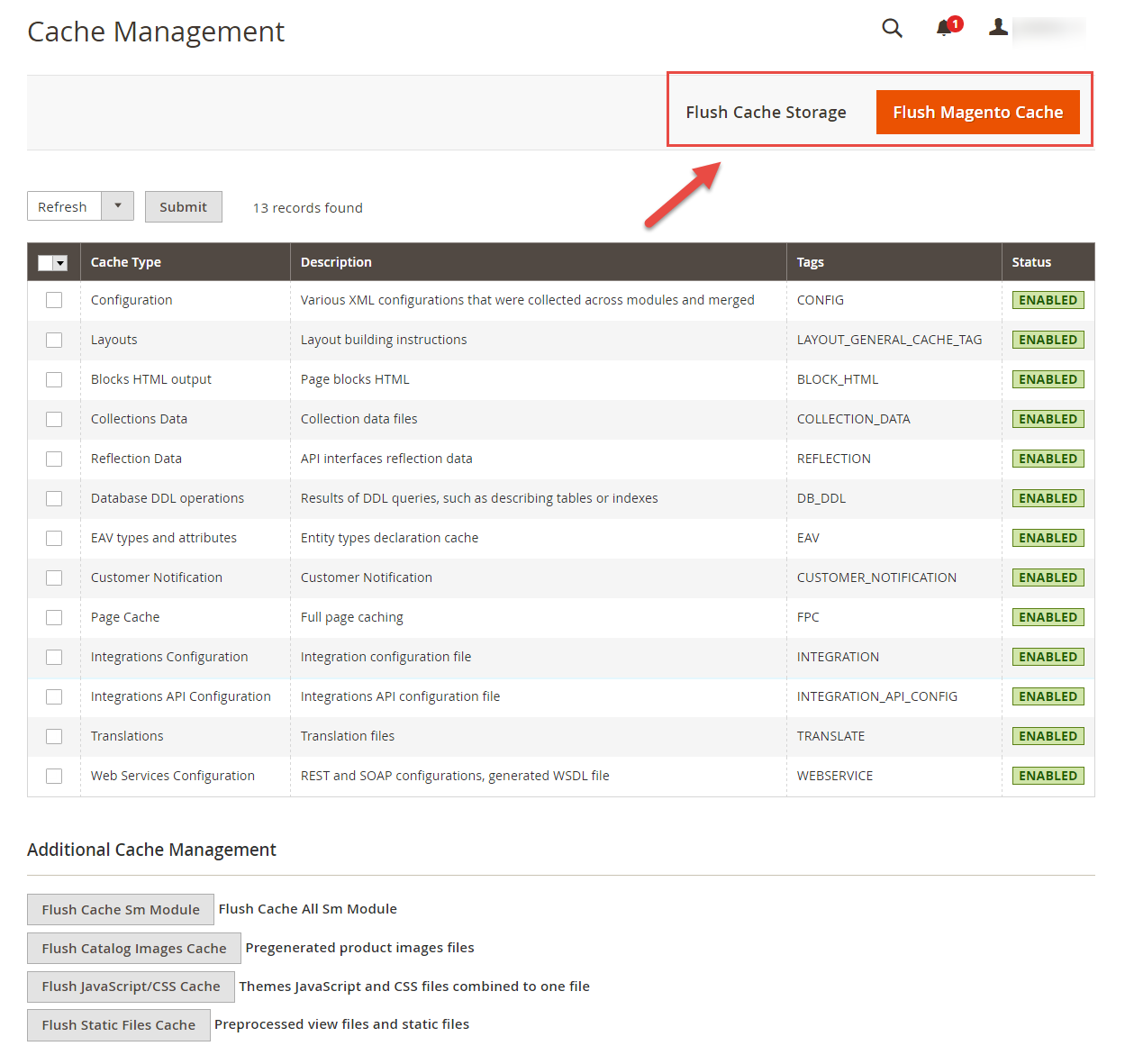Click 'Entity types declaration cache' description

(x=390, y=538)
